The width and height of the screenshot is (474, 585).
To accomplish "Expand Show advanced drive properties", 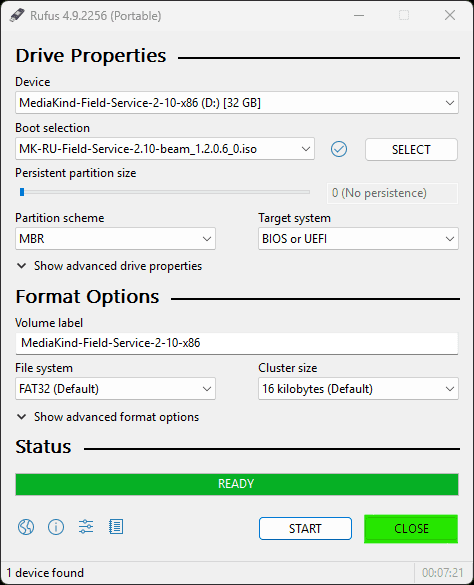I will pos(110,266).
